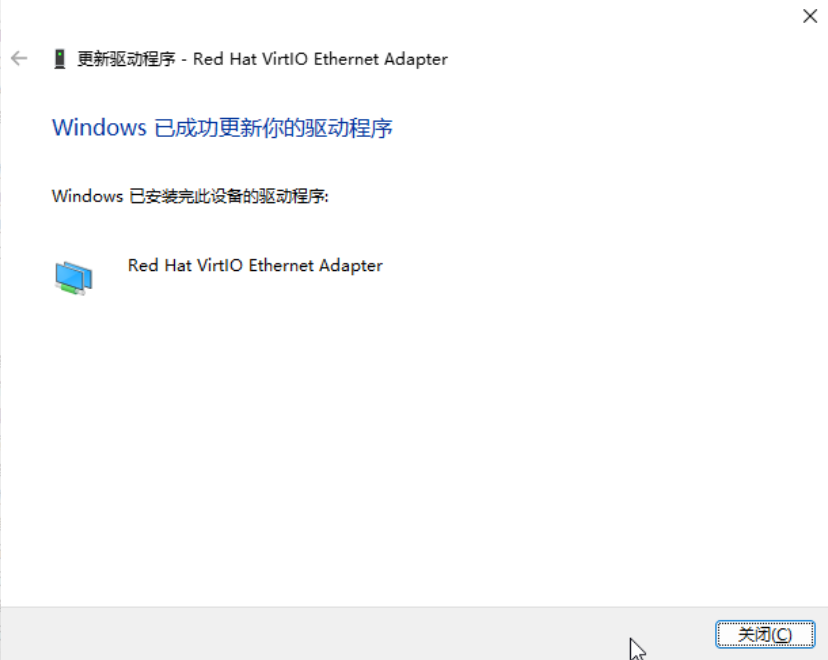Image resolution: width=828 pixels, height=660 pixels.
Task: Click the heading Windows 已成功更新你的驱动程序
Action: click(222, 128)
